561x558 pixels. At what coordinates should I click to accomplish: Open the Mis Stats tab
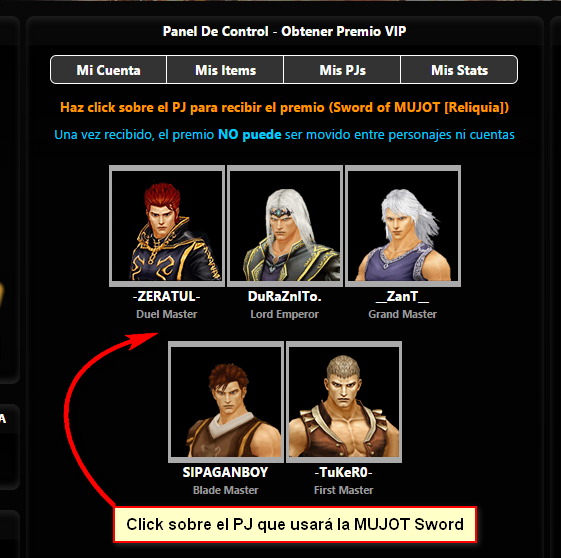[459, 70]
